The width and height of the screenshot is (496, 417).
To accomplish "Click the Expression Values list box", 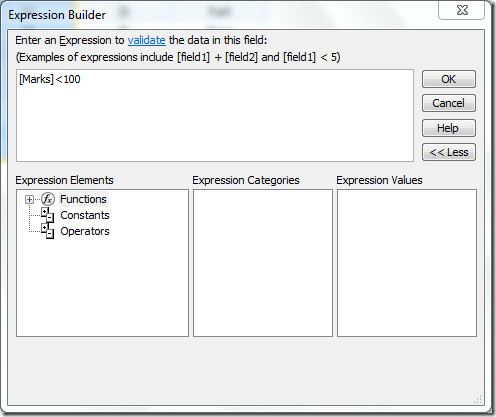I will [x=407, y=263].
